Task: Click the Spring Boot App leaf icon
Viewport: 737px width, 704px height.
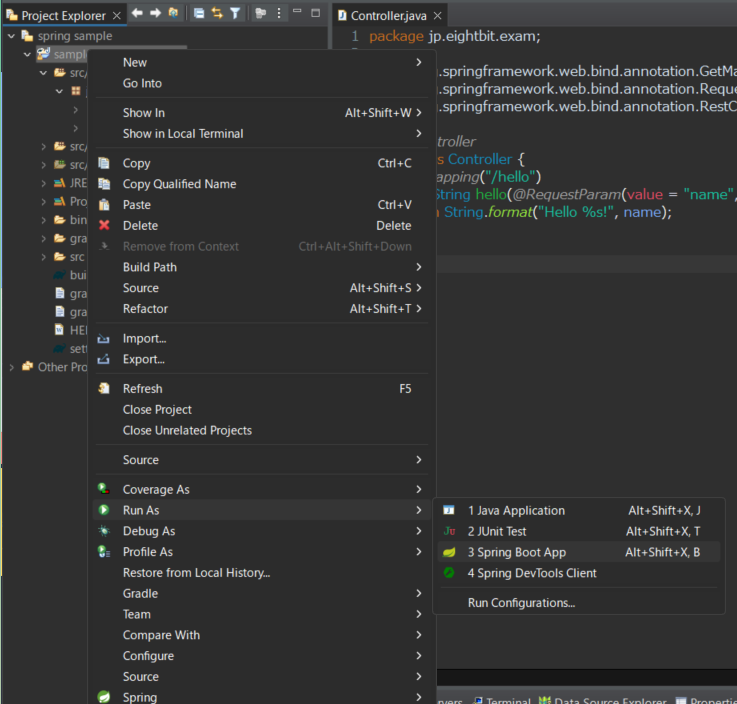Action: pos(449,552)
